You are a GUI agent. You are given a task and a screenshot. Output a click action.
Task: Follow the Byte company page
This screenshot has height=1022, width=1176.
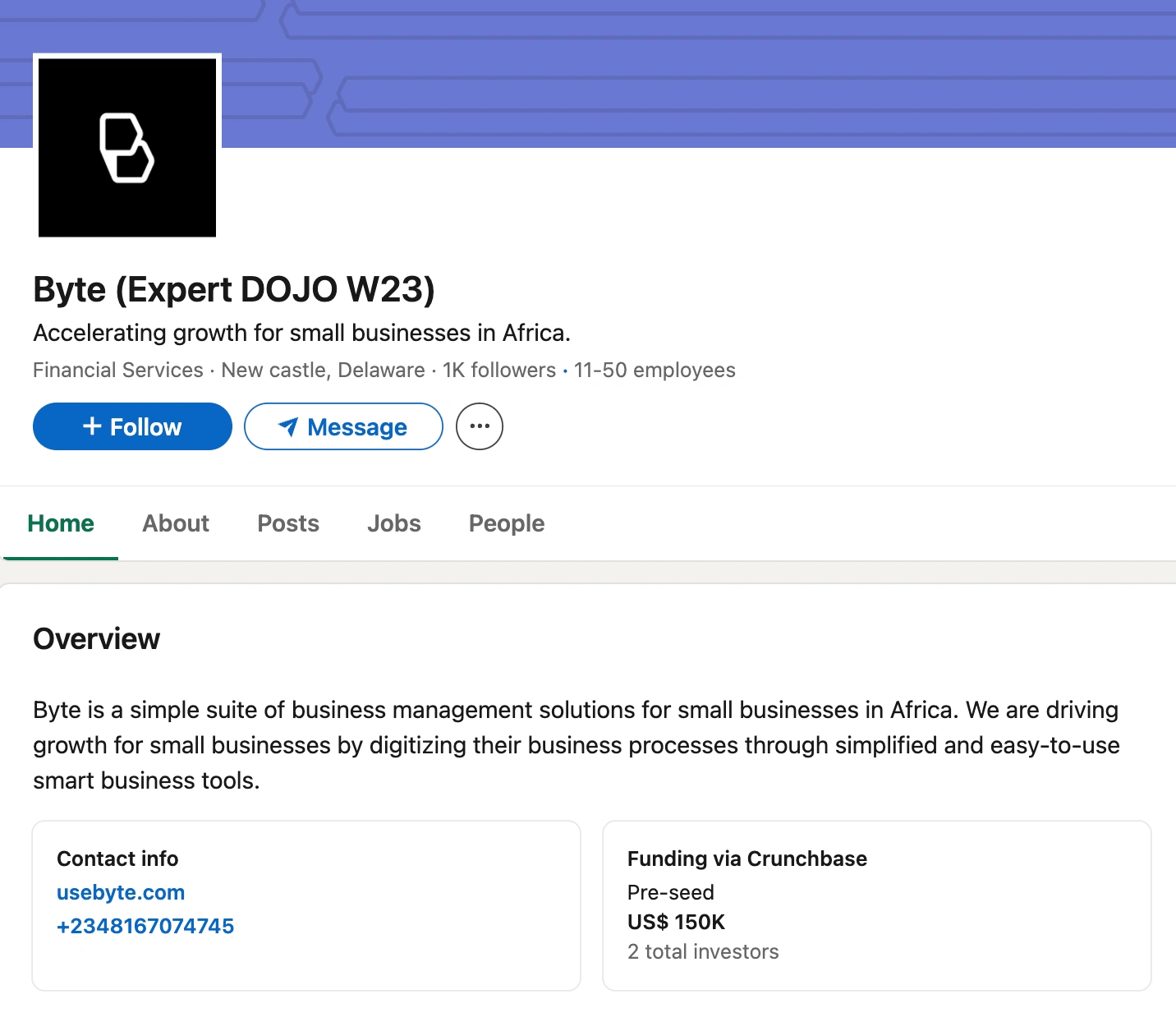[x=132, y=426]
